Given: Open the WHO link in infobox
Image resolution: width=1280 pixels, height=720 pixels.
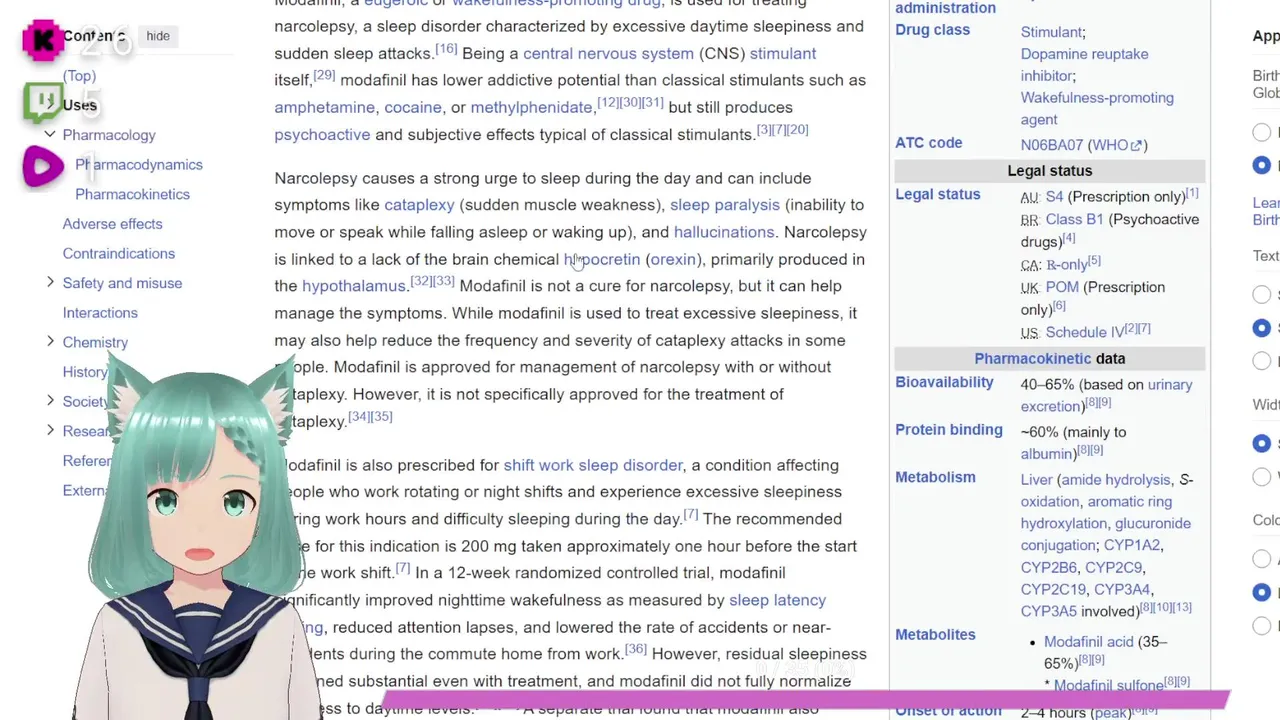Looking at the screenshot, I should point(1111,145).
